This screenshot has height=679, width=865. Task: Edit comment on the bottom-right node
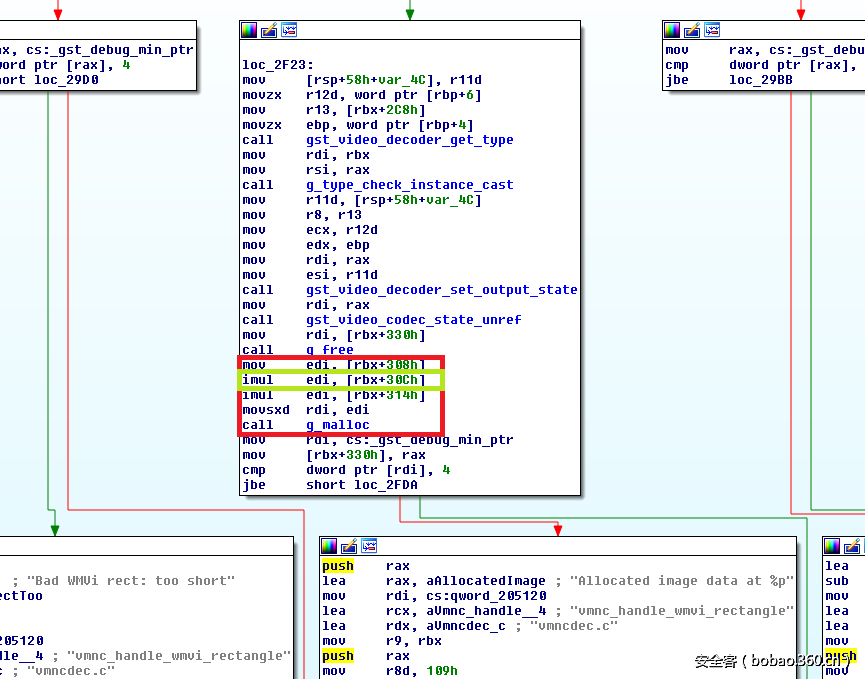tap(851, 546)
